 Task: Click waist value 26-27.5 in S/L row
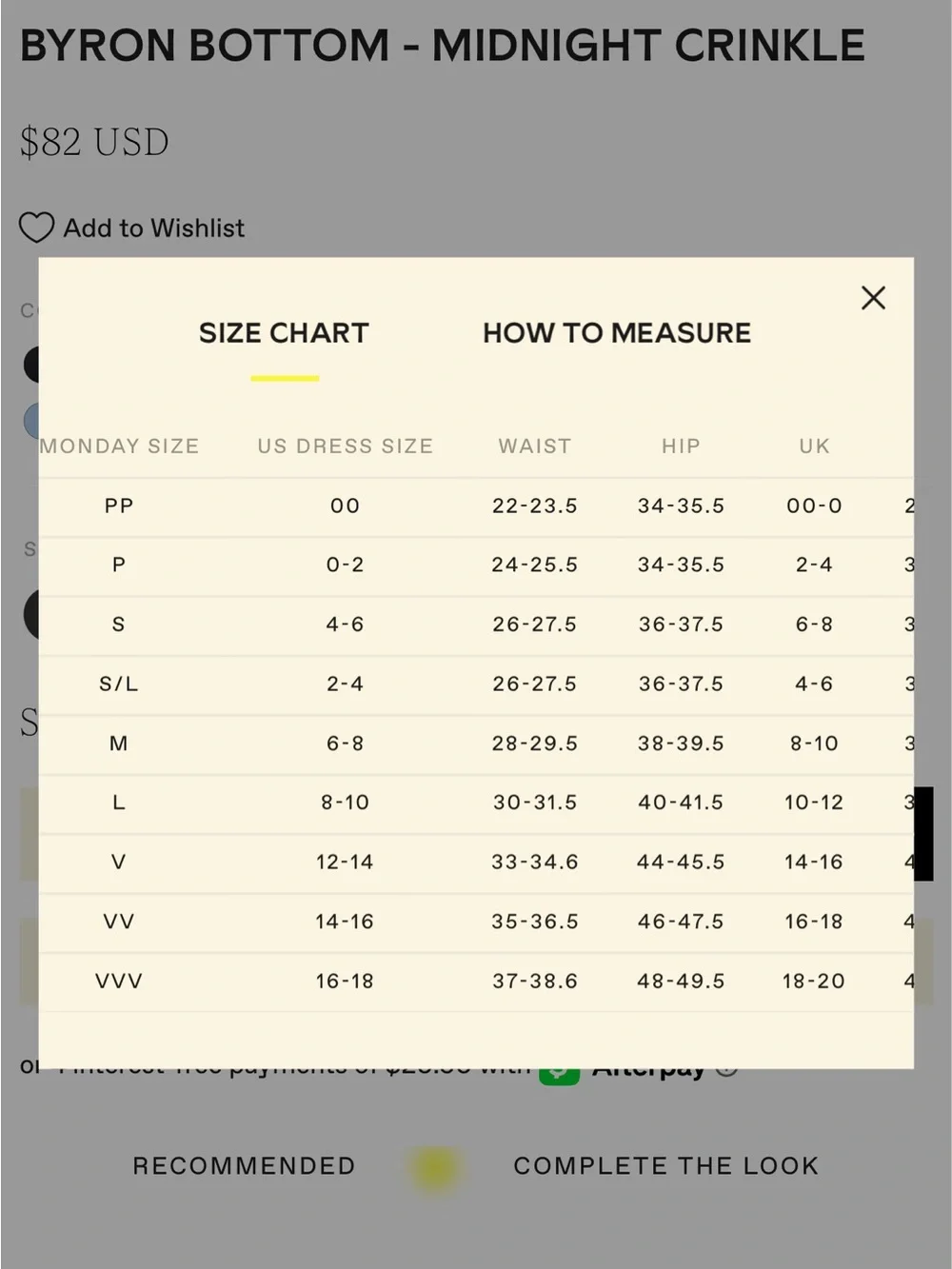(x=535, y=684)
